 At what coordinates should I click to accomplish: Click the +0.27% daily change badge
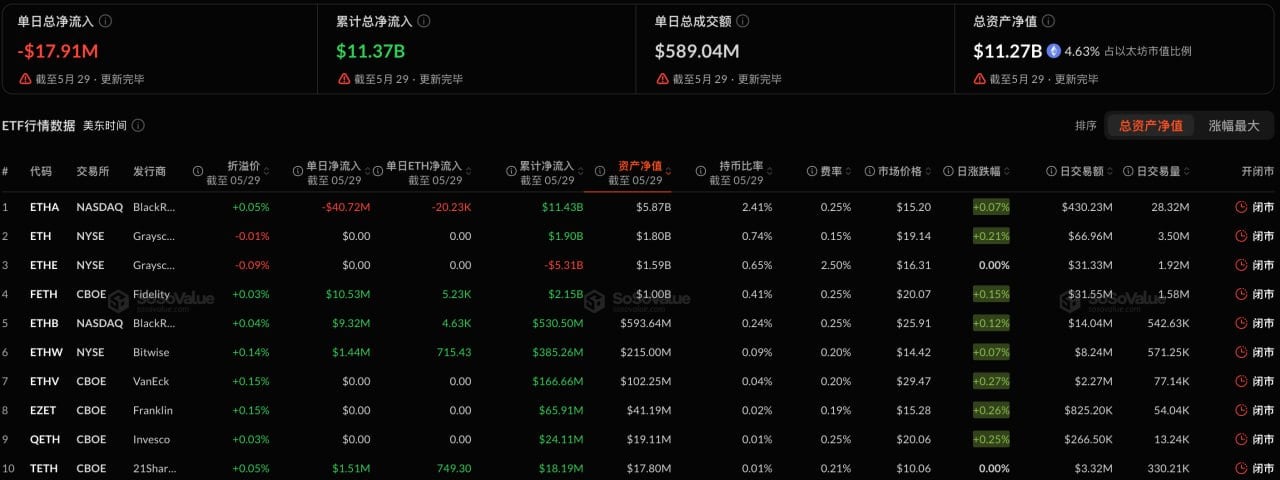click(x=991, y=381)
